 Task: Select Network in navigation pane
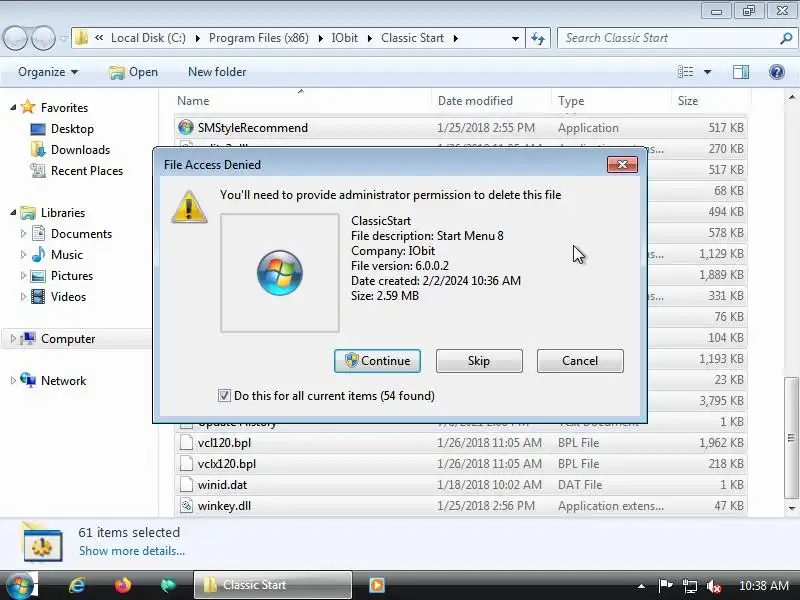63,381
